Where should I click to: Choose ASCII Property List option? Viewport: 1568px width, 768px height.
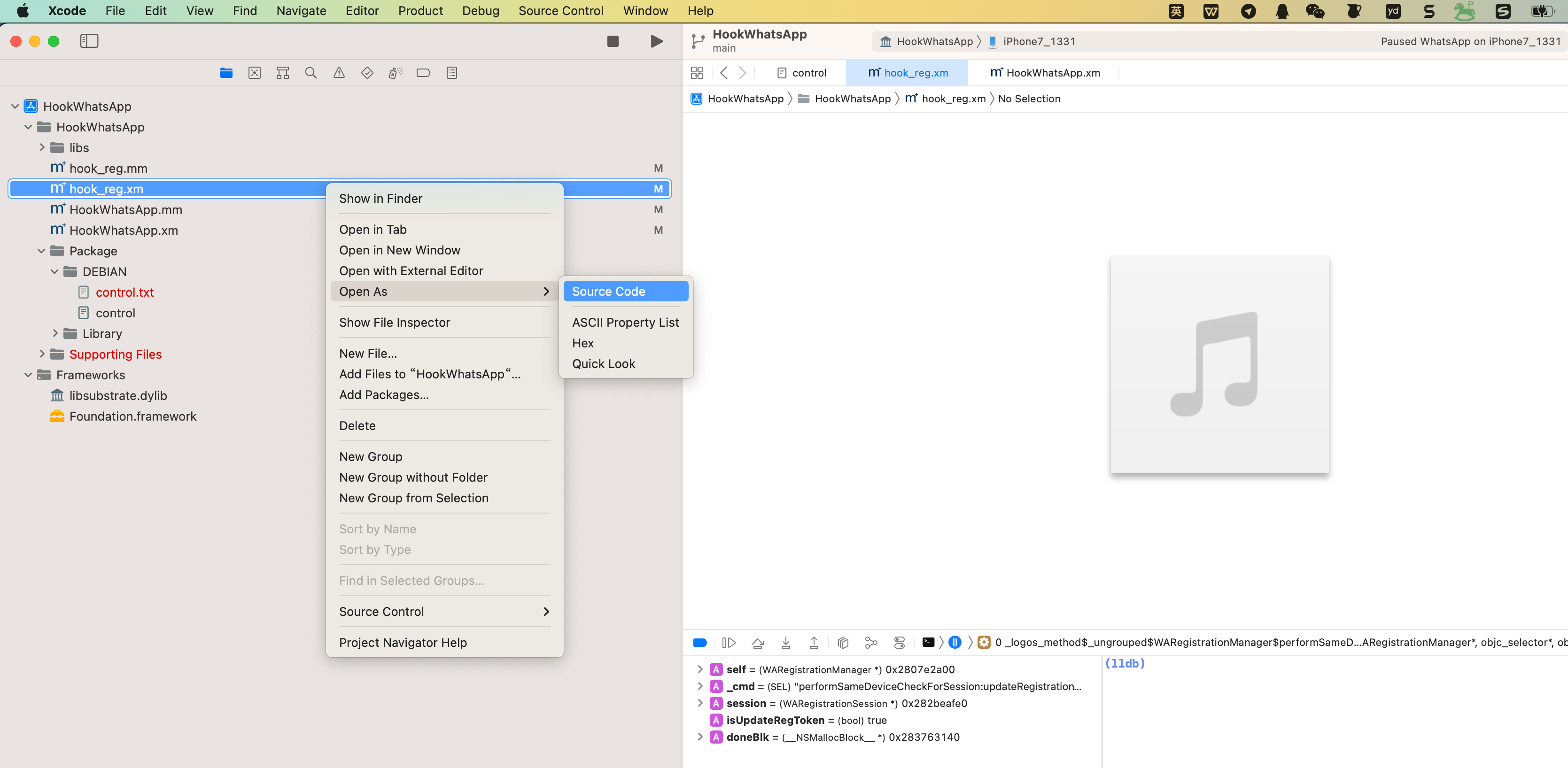[x=626, y=323]
